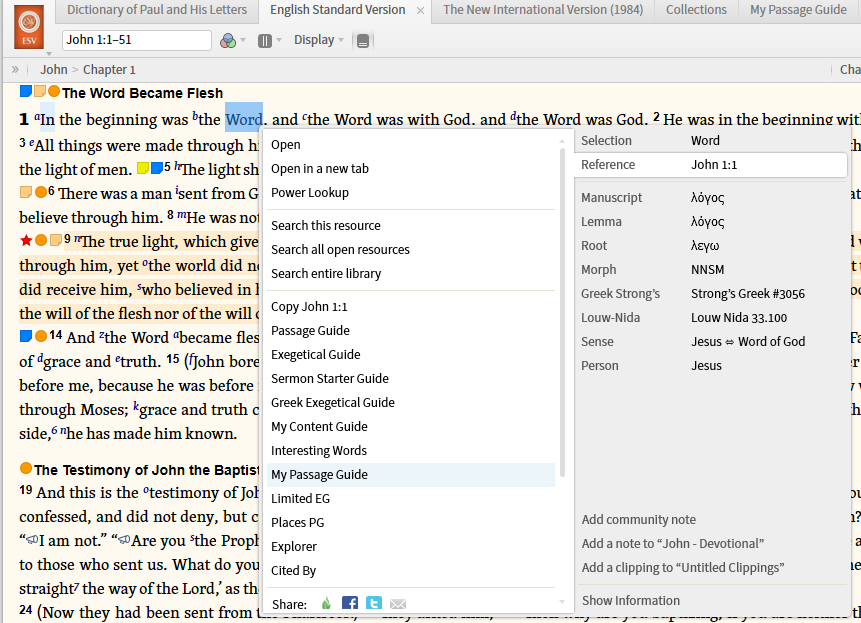Select Explorer entry
This screenshot has height=623, width=861.
411,547
